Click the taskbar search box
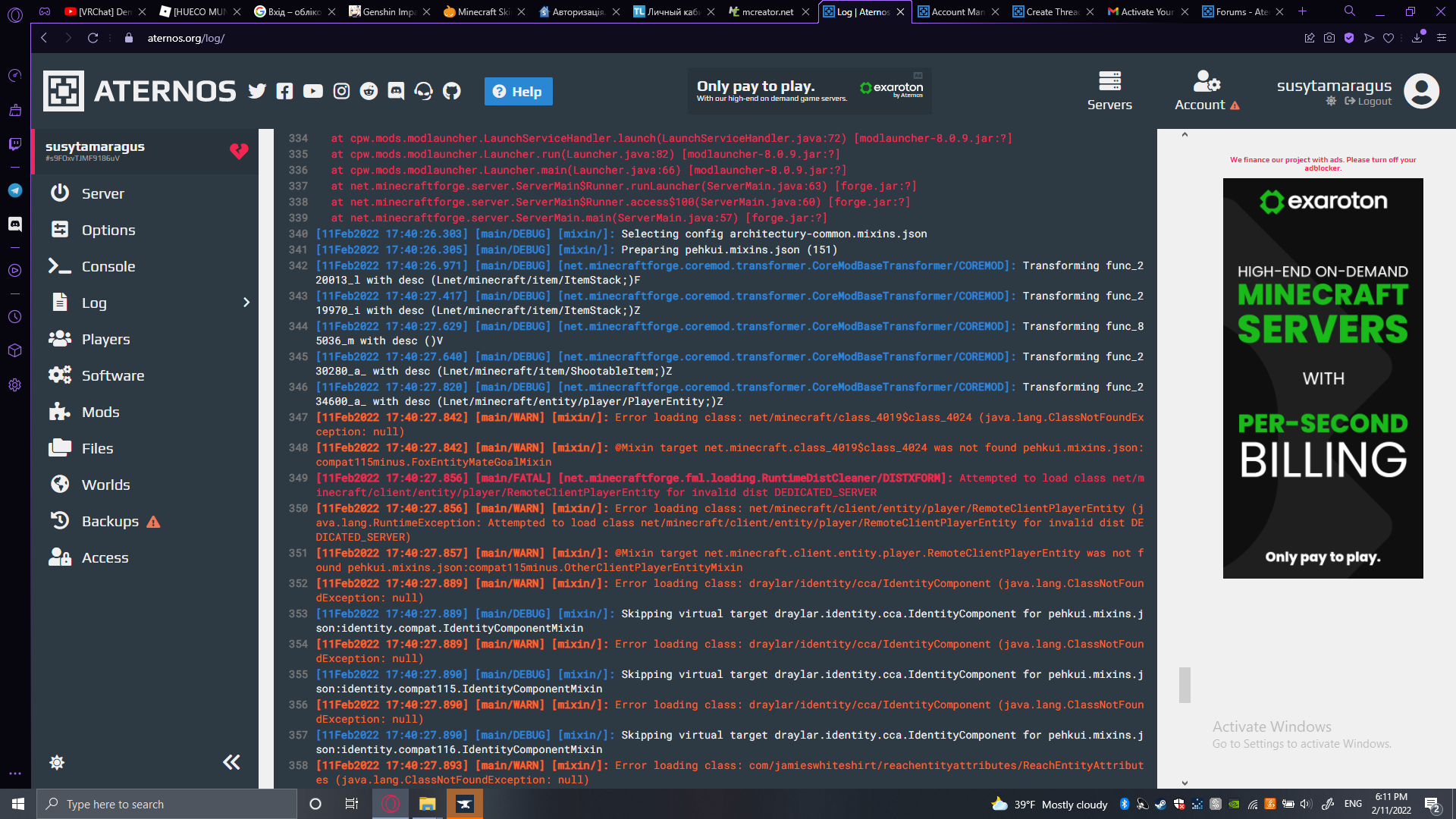The image size is (1456, 819). click(x=167, y=804)
